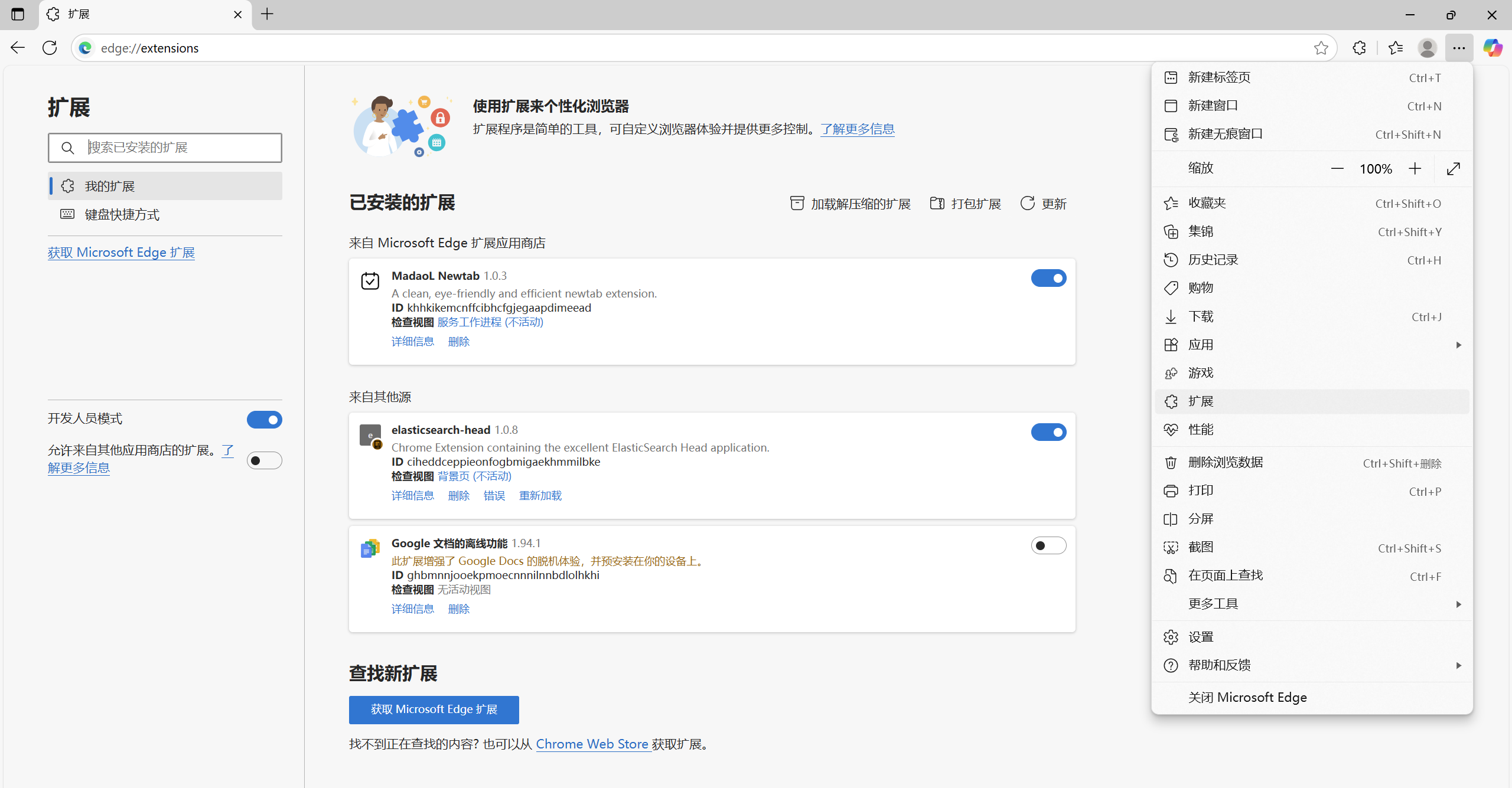Click the tab actions icon in title bar

(x=18, y=14)
